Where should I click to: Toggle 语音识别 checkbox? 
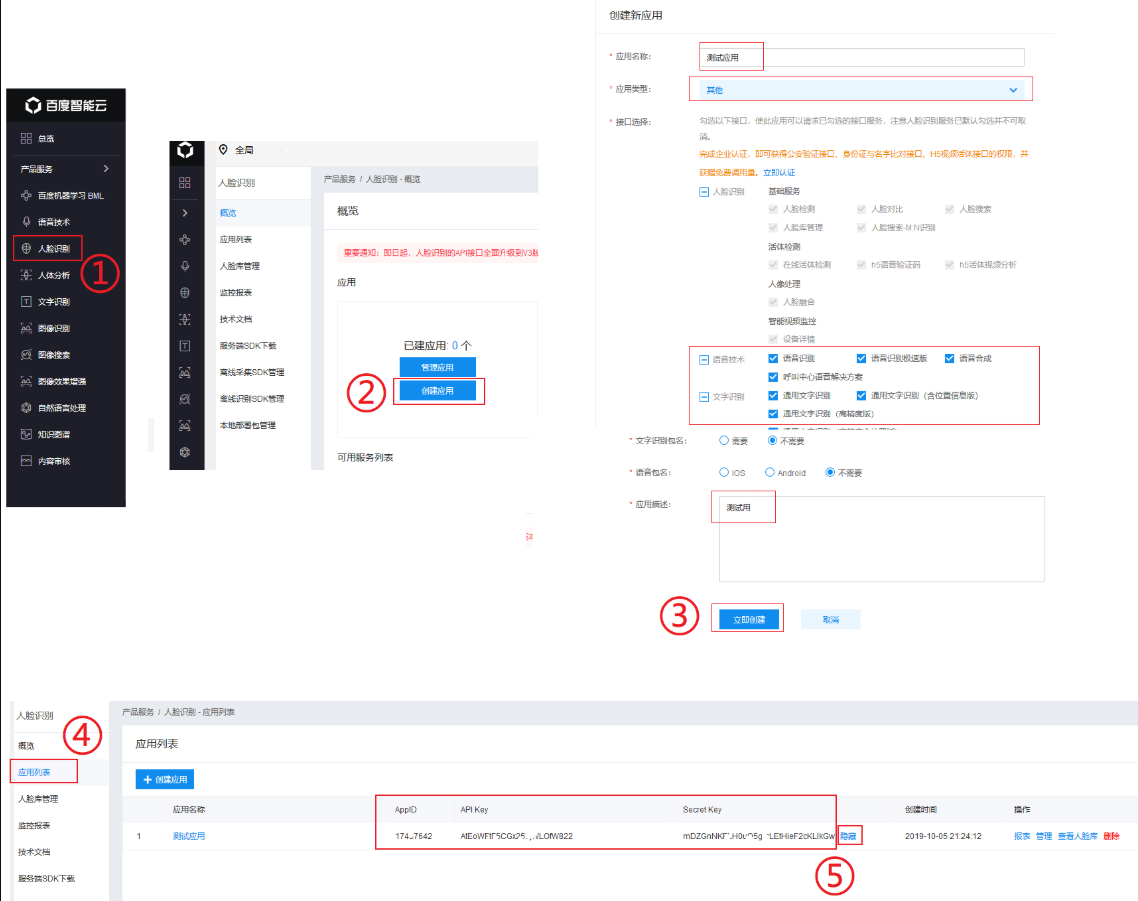pos(773,358)
